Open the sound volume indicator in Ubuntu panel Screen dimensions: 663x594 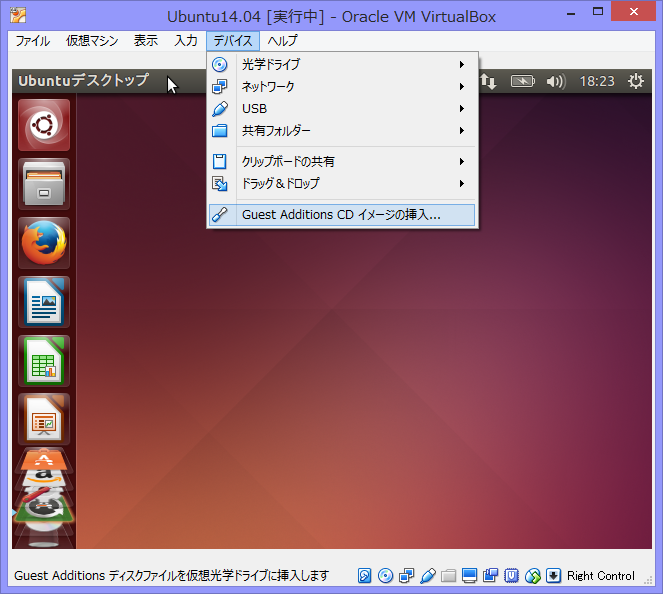click(x=556, y=81)
